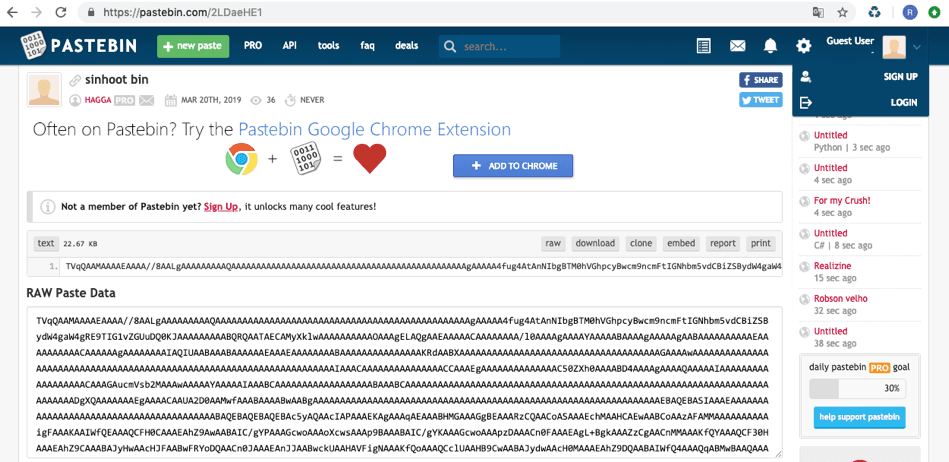This screenshot has width=949, height=462.
Task: Open the tools menu item
Action: pos(329,45)
